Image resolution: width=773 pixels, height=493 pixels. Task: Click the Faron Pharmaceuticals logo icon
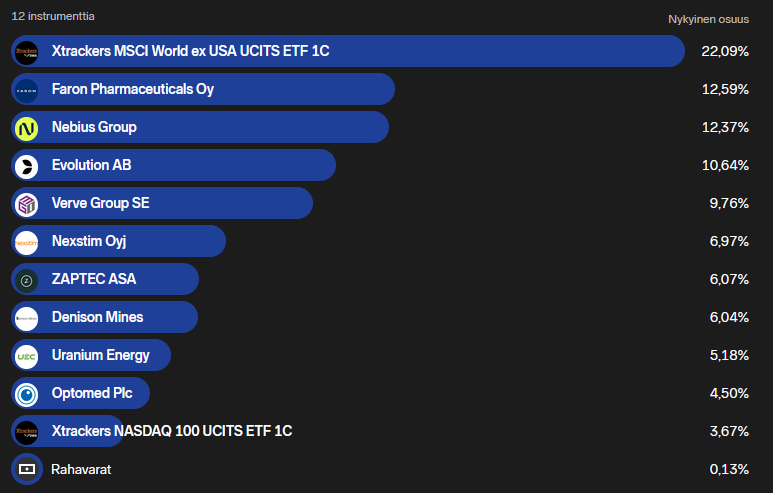pos(27,89)
